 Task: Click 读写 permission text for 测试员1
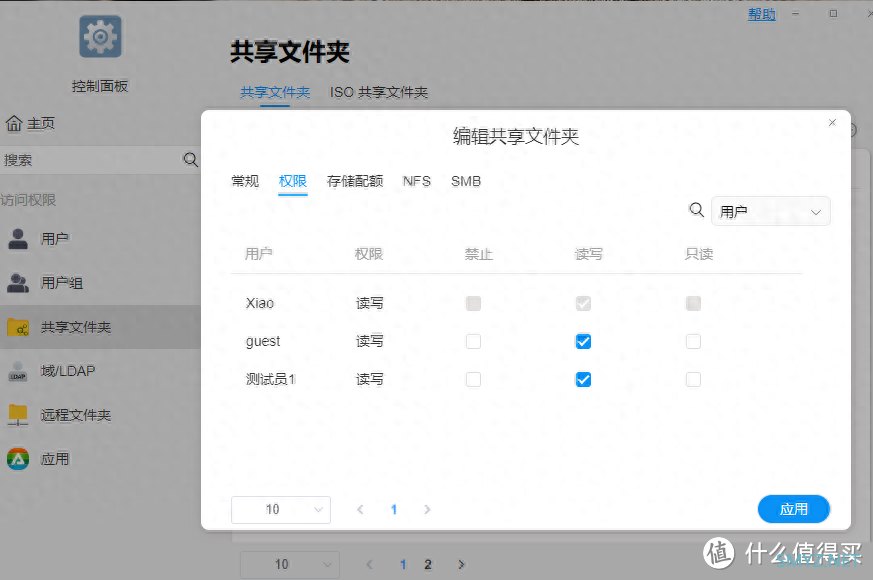pos(370,380)
